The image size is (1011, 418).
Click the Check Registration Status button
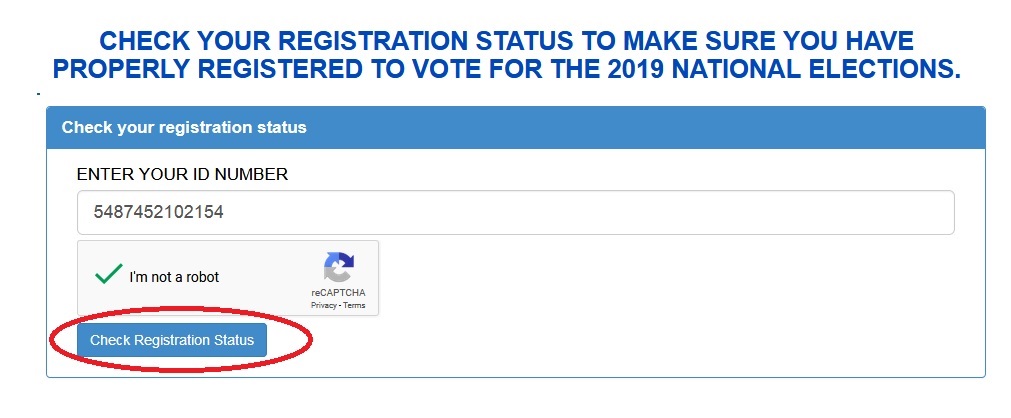pos(172,340)
